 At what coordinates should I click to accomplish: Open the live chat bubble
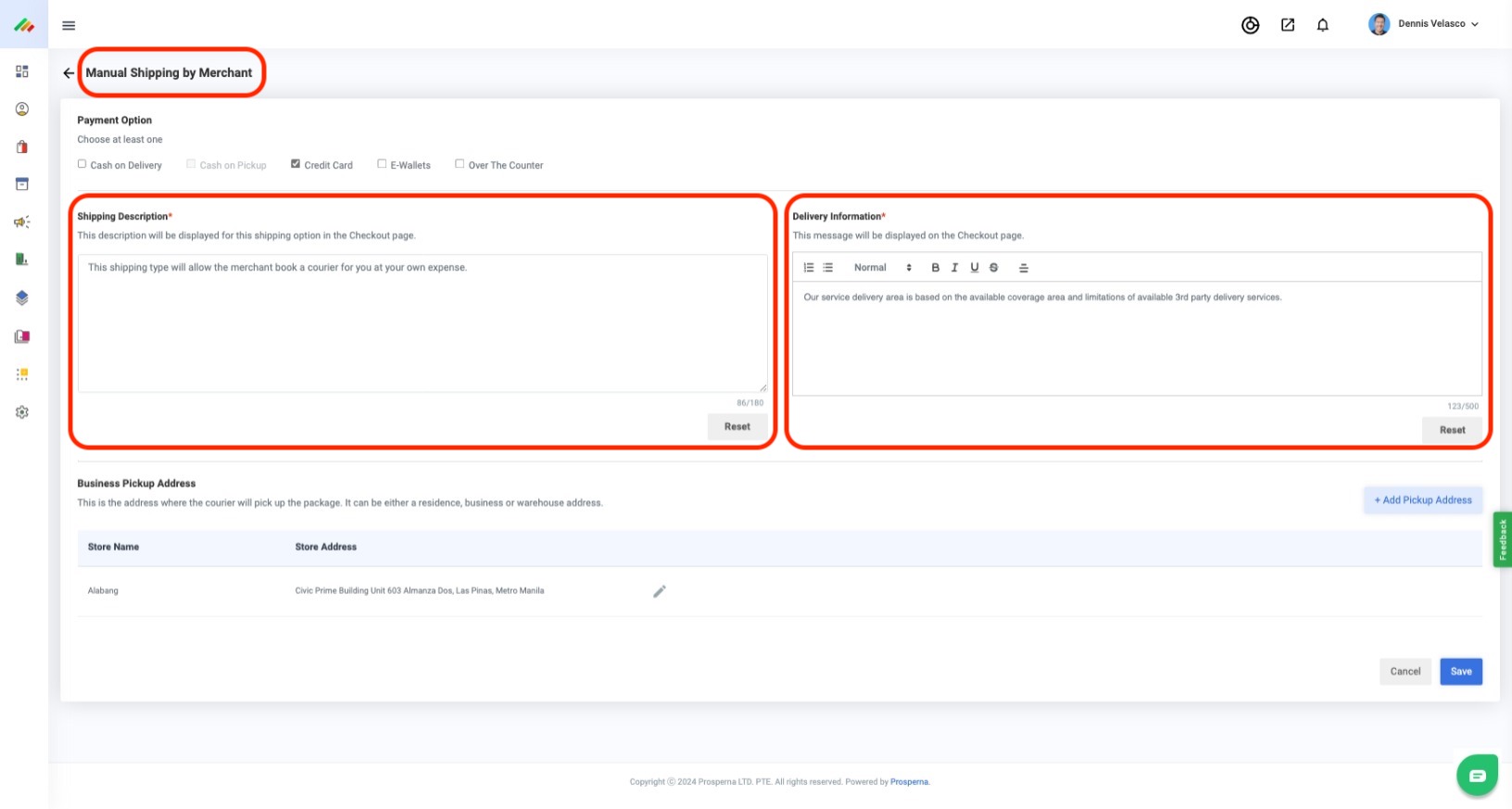coord(1477,776)
